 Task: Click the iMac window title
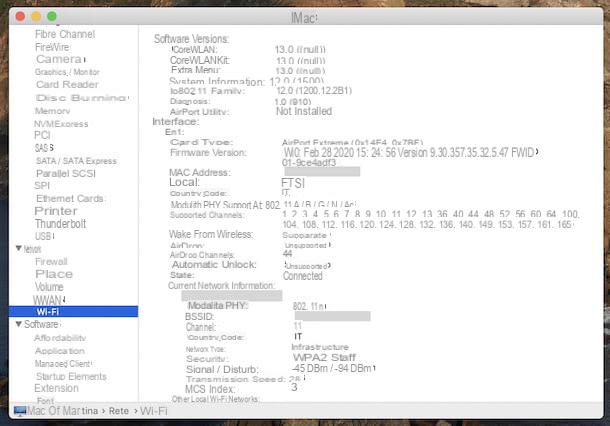(x=305, y=18)
